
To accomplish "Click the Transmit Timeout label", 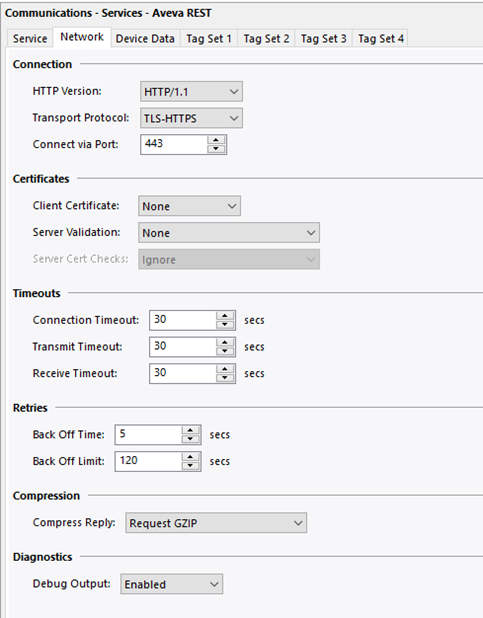I will (77, 347).
